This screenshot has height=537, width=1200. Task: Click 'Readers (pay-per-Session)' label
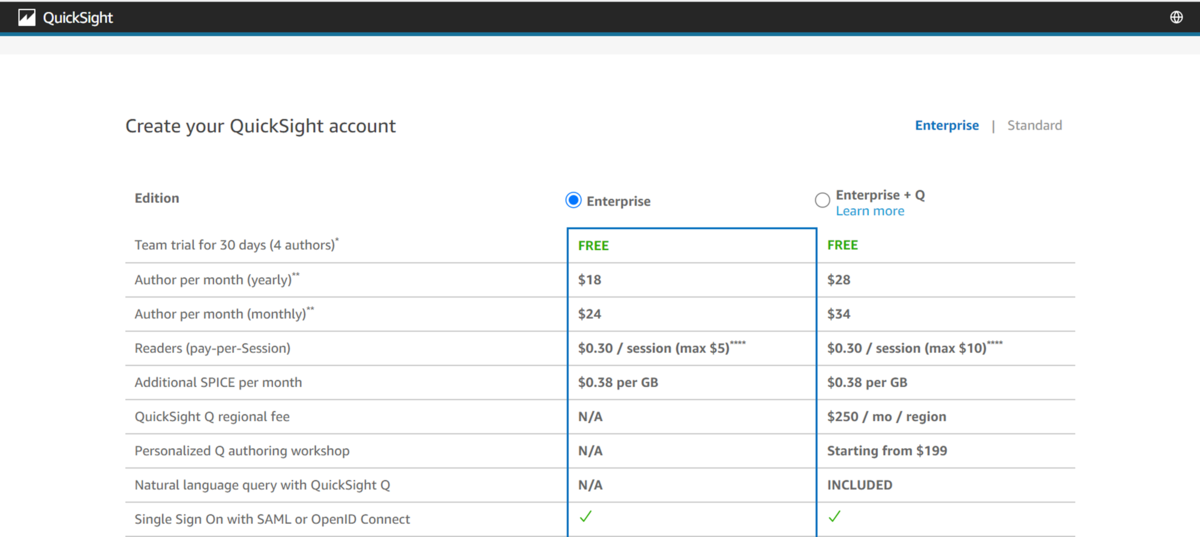pos(212,348)
